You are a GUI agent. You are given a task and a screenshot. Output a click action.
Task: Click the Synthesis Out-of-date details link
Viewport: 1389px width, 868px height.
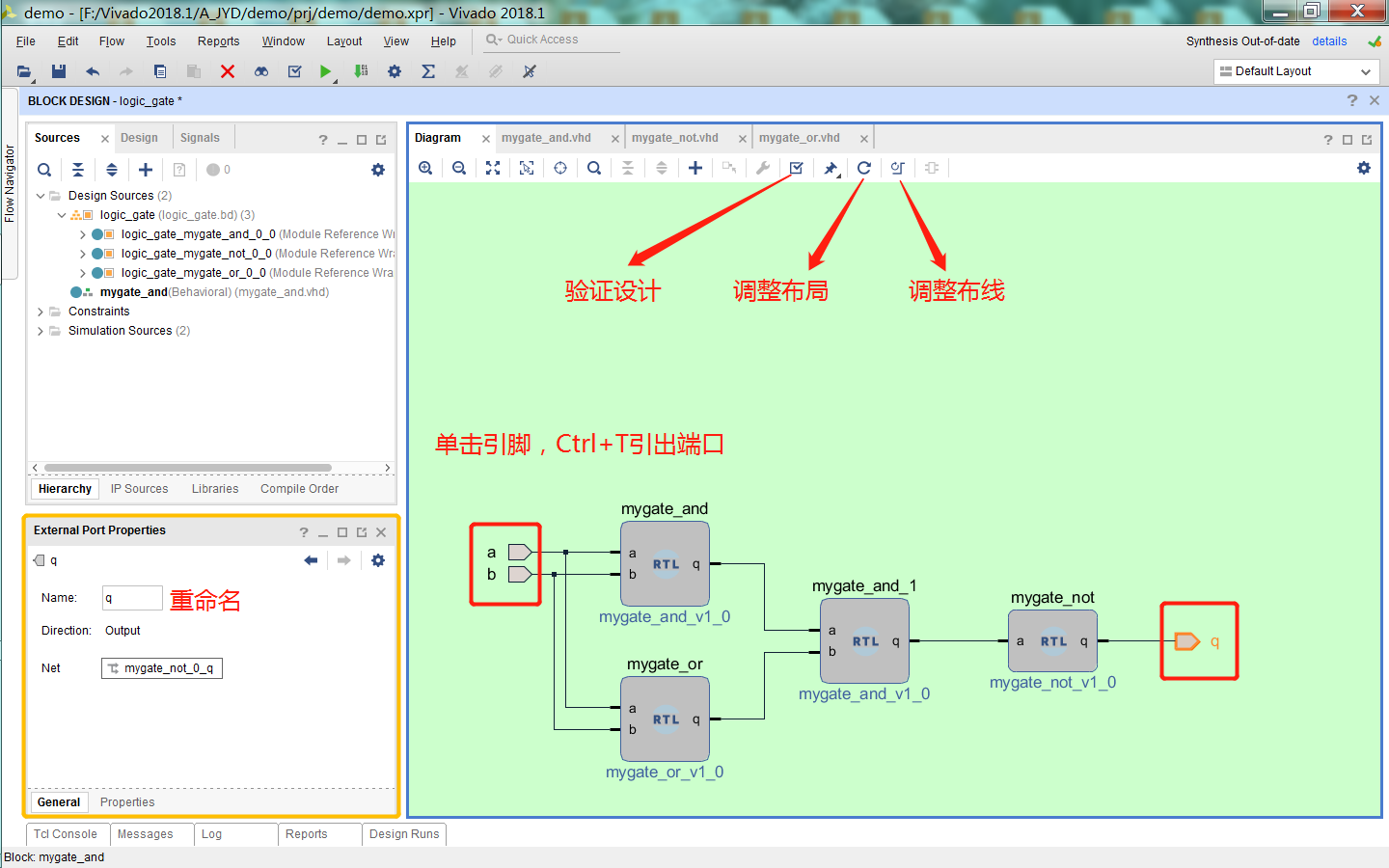pos(1329,41)
